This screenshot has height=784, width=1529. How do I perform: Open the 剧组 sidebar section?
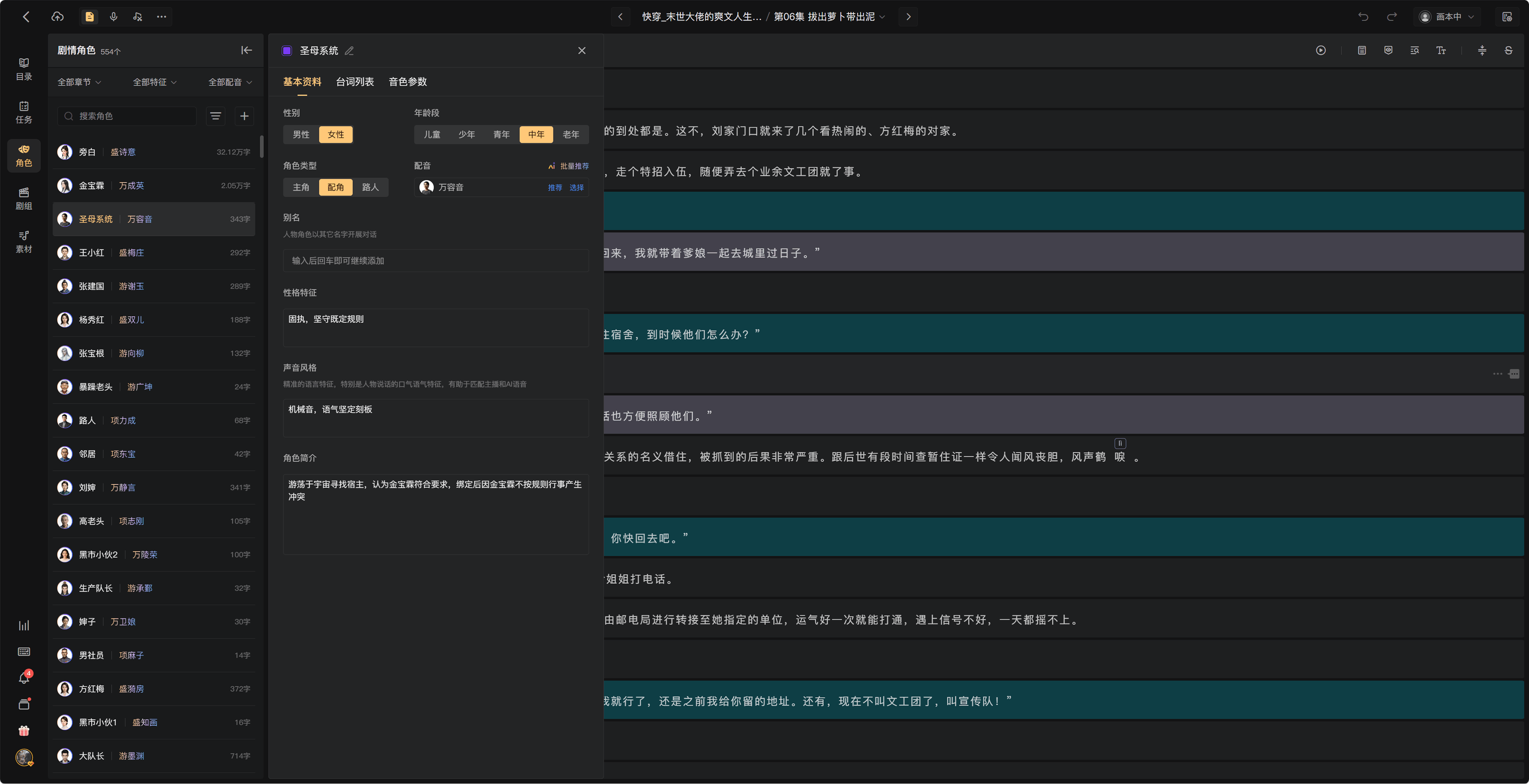[x=24, y=198]
